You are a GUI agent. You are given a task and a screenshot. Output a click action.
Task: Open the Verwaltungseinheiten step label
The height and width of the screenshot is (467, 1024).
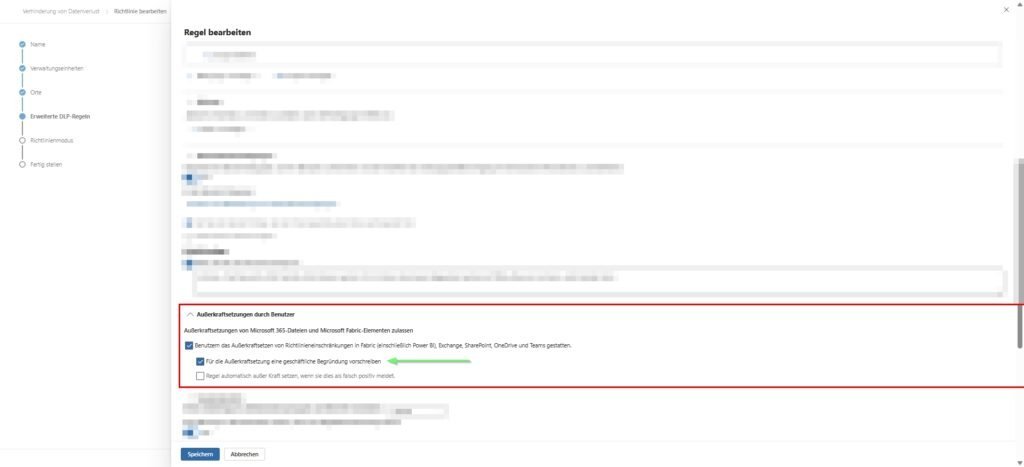point(57,69)
